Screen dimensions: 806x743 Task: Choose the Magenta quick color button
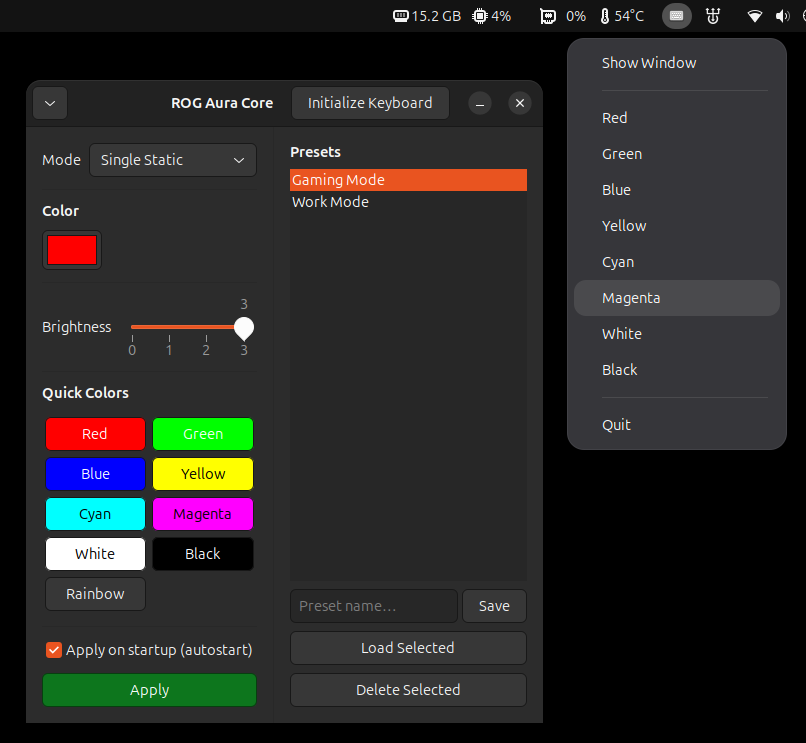tap(203, 514)
